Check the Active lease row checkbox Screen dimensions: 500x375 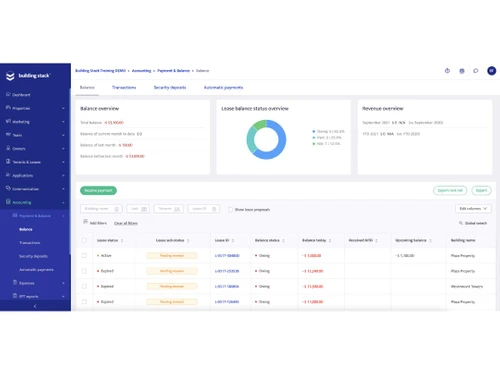[x=84, y=255]
